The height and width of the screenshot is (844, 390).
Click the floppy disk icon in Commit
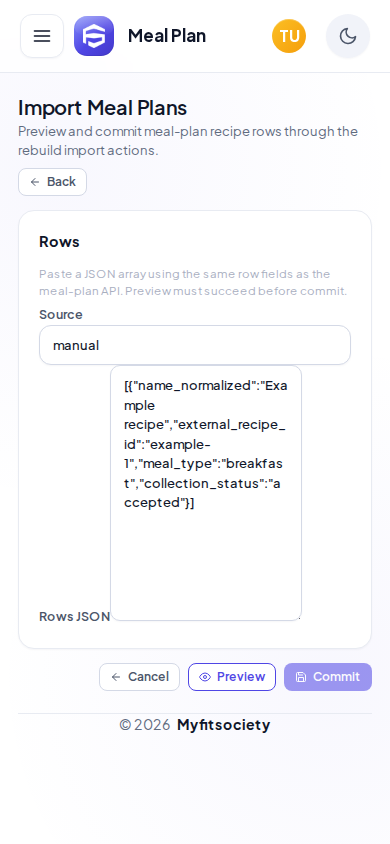(301, 677)
